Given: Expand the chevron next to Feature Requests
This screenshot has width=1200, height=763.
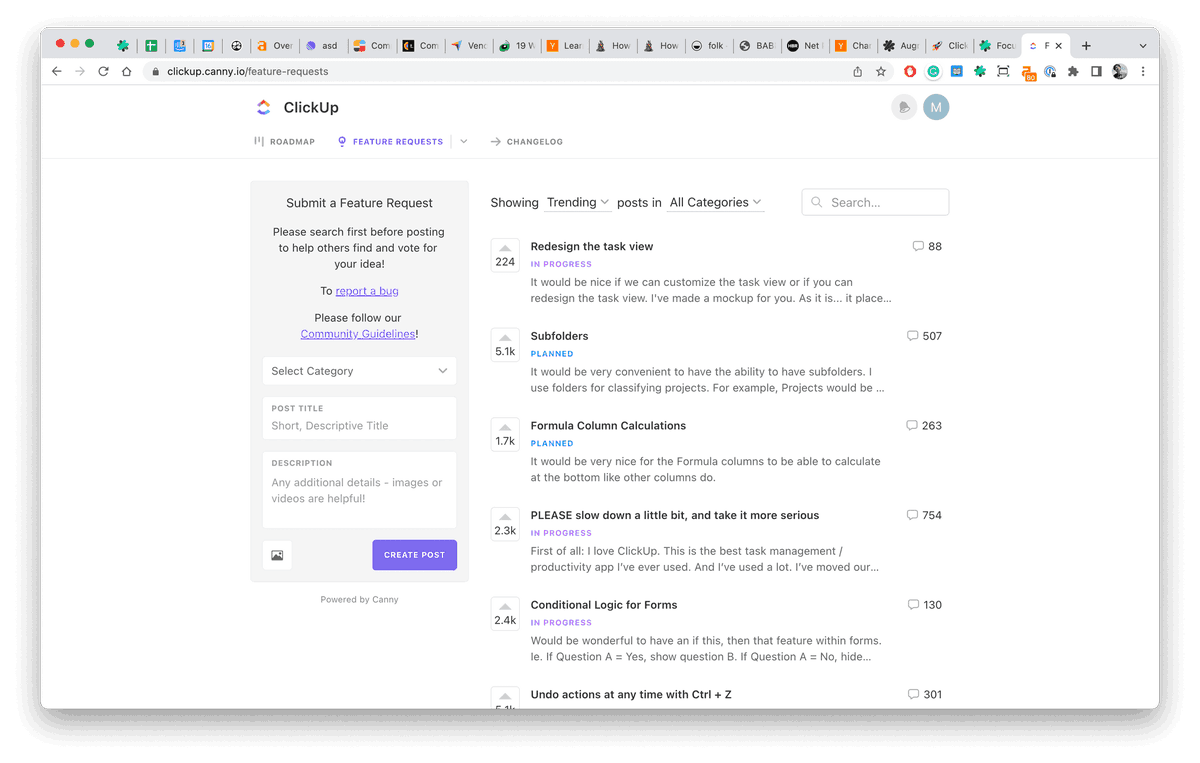Looking at the screenshot, I should (x=463, y=142).
